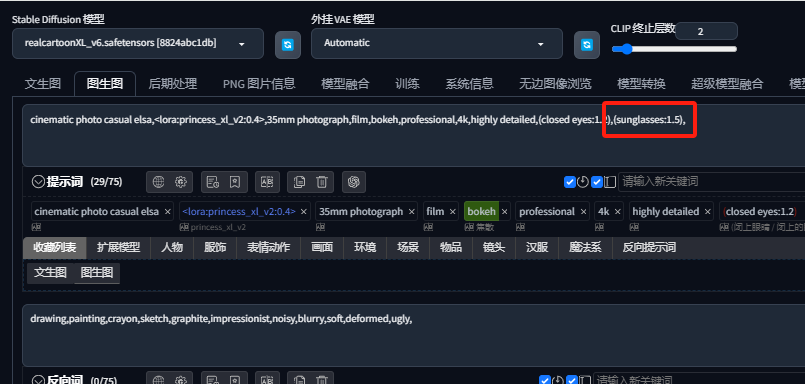Select 表情动作 category tab
805x384 pixels.
point(269,247)
